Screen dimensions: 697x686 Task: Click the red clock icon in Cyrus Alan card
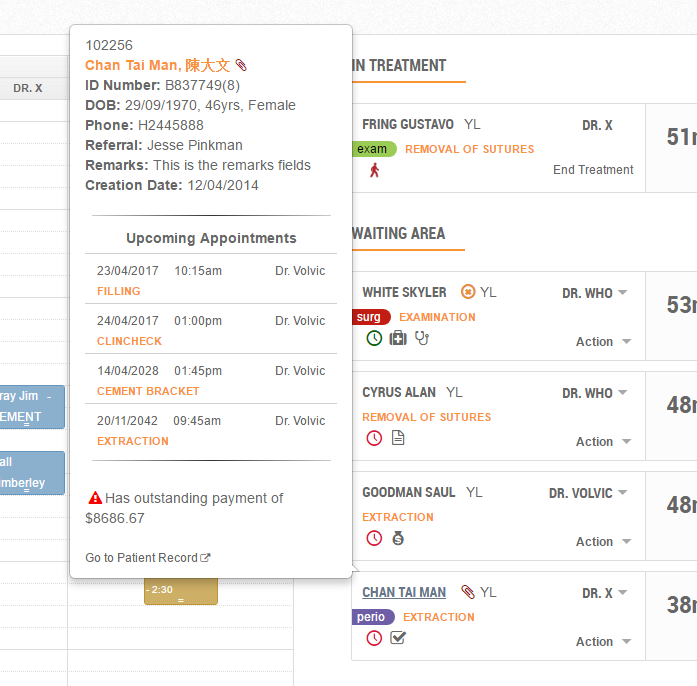coord(374,438)
